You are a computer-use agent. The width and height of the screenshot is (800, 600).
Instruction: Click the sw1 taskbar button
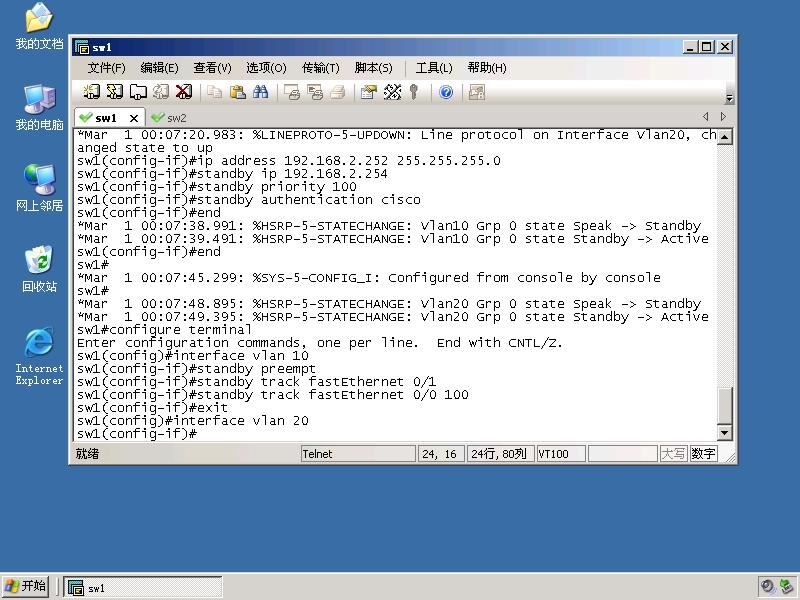coord(143,587)
